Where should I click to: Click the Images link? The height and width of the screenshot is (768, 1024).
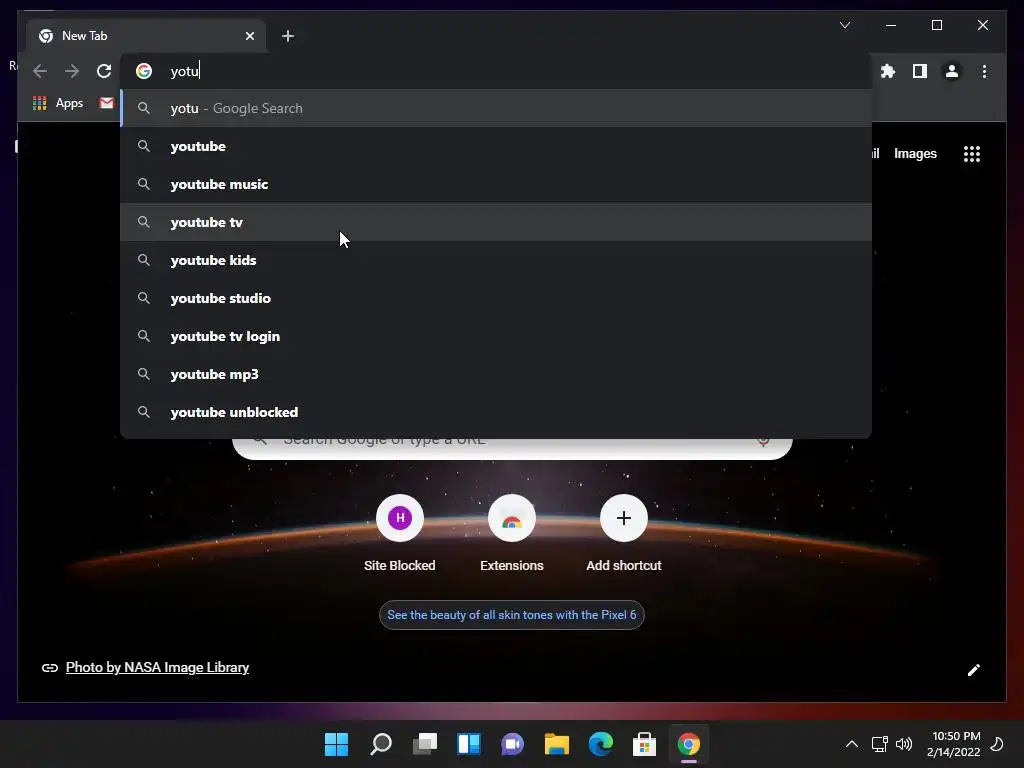click(x=915, y=154)
